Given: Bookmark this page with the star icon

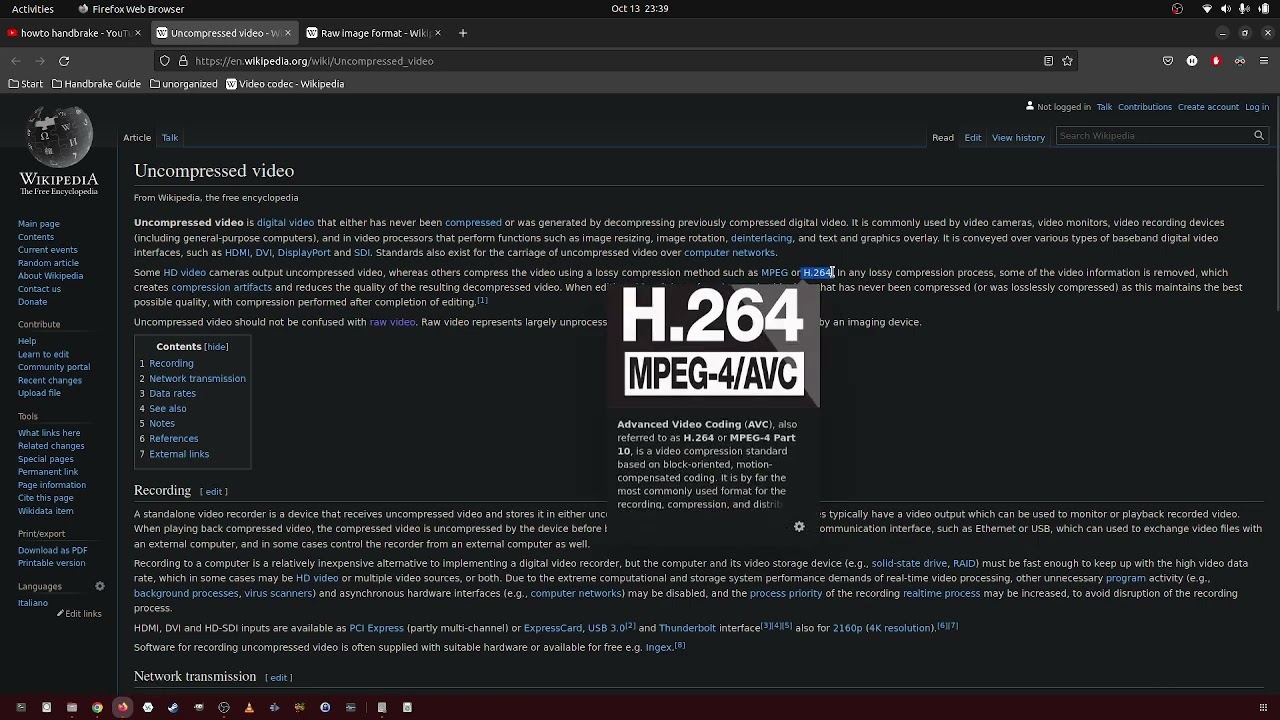Looking at the screenshot, I should (1067, 61).
